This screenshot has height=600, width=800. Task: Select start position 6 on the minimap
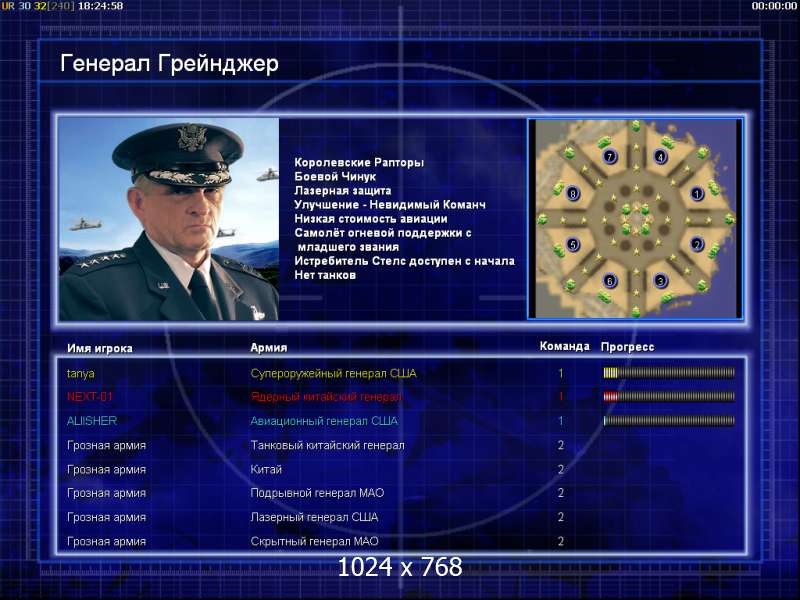pos(609,281)
